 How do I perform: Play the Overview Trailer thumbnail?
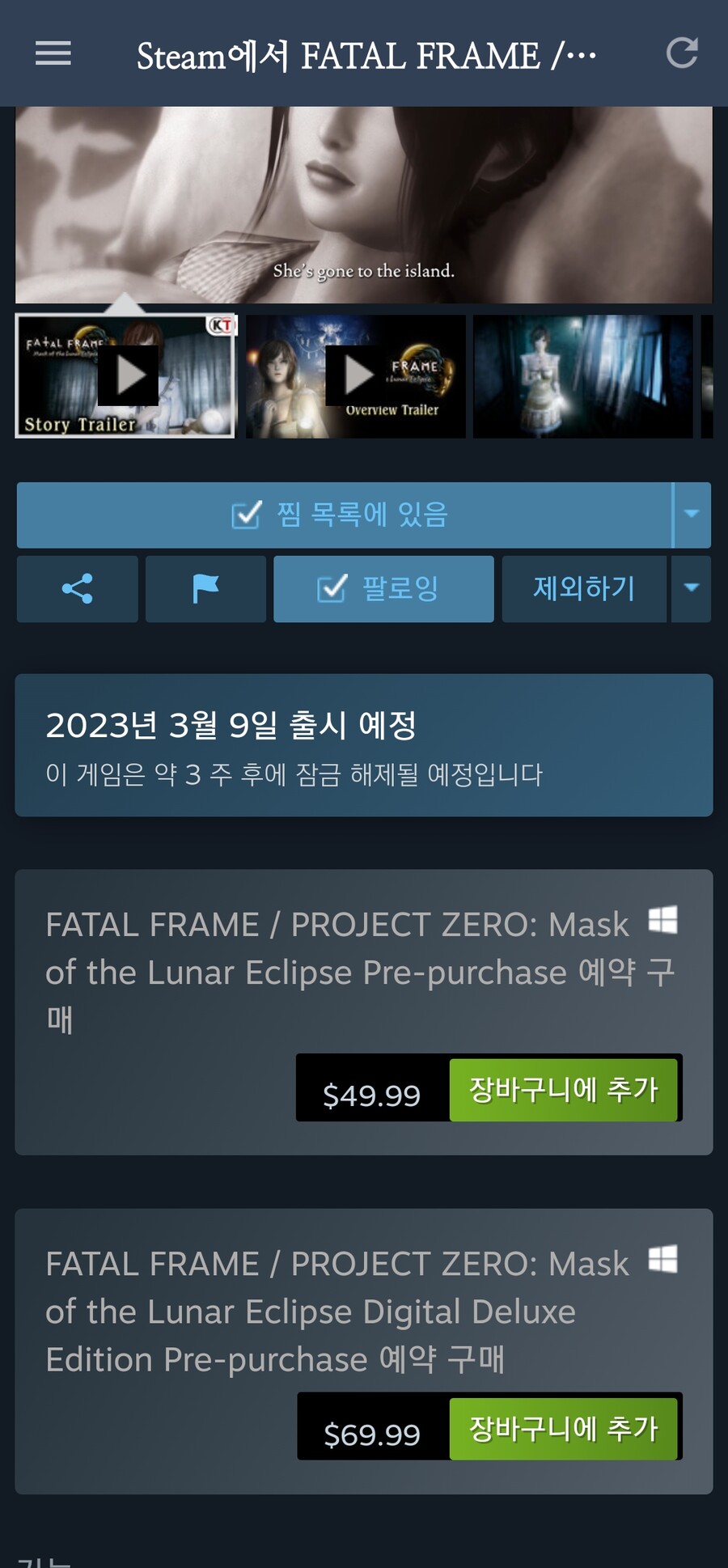[x=355, y=376]
